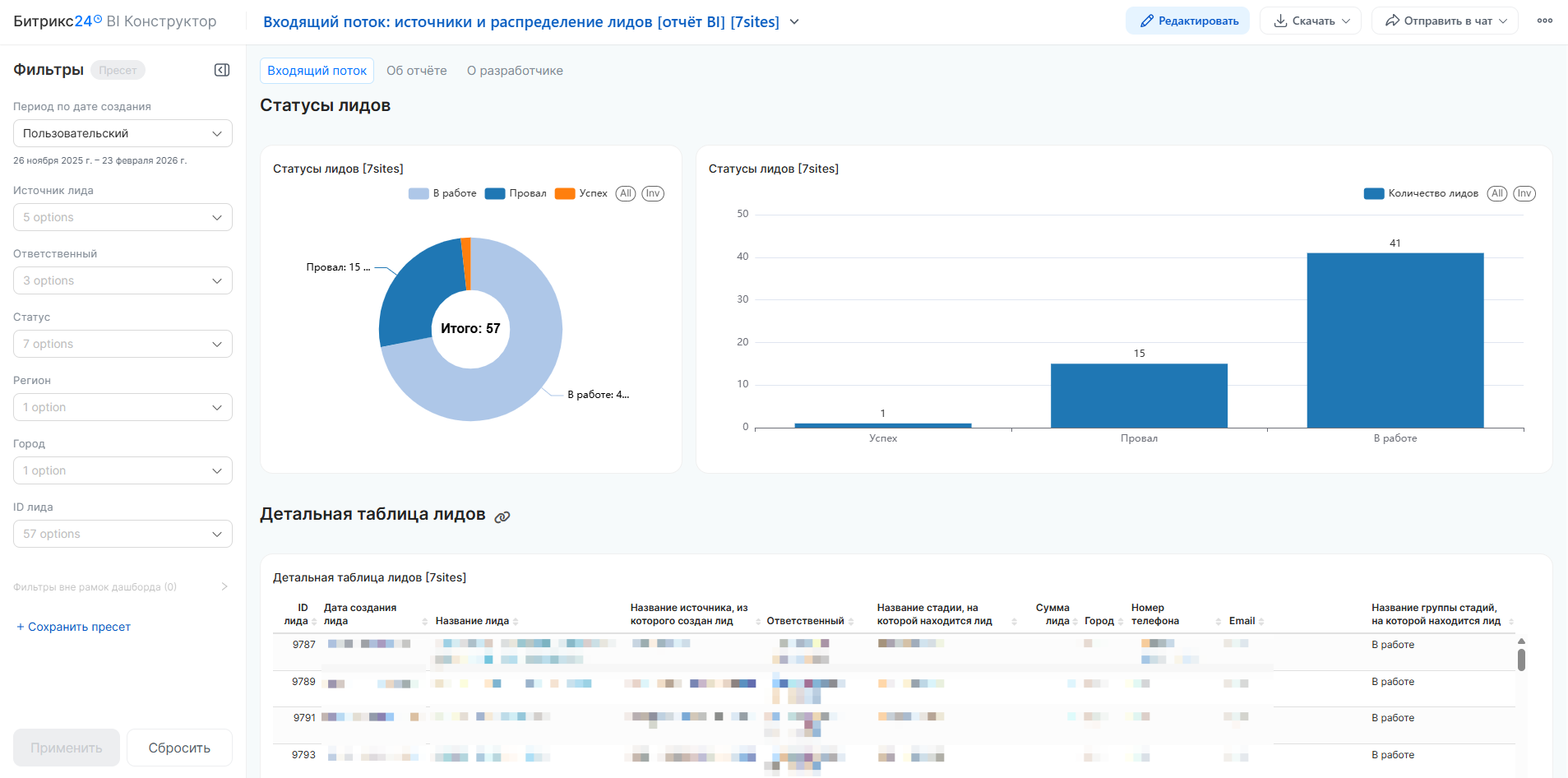Sort table by ID лида column icon
The image size is (1568, 778).
[x=314, y=622]
